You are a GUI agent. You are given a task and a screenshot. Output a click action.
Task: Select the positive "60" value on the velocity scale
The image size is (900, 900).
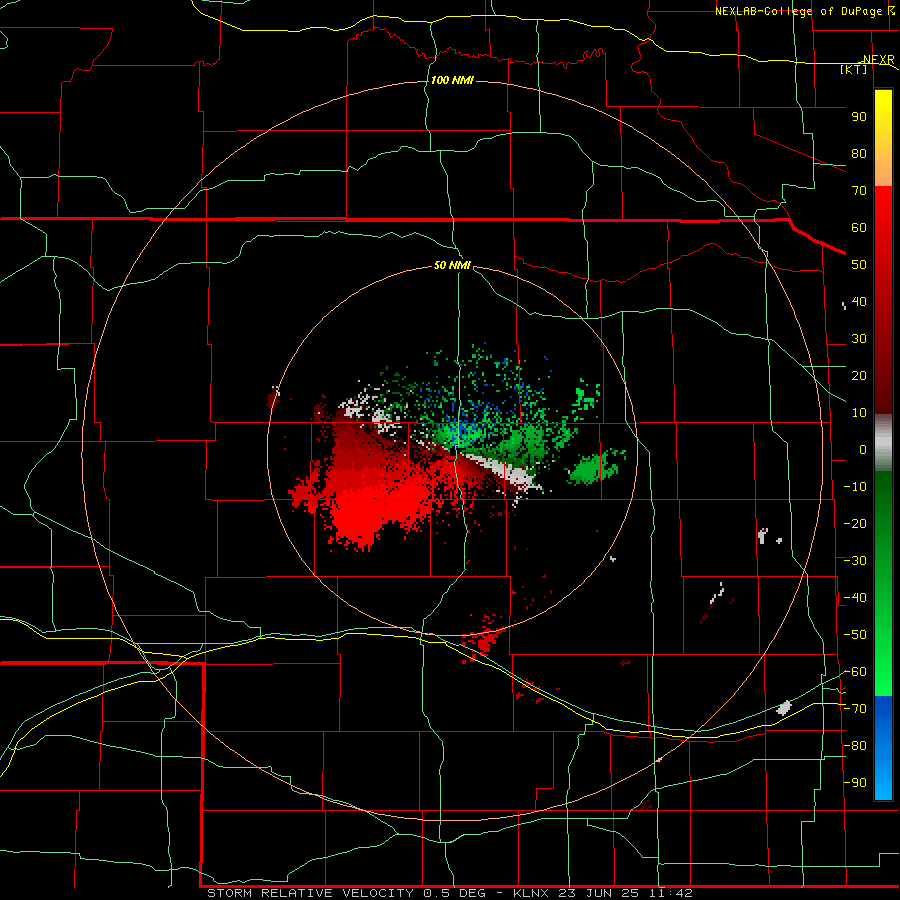(x=859, y=228)
